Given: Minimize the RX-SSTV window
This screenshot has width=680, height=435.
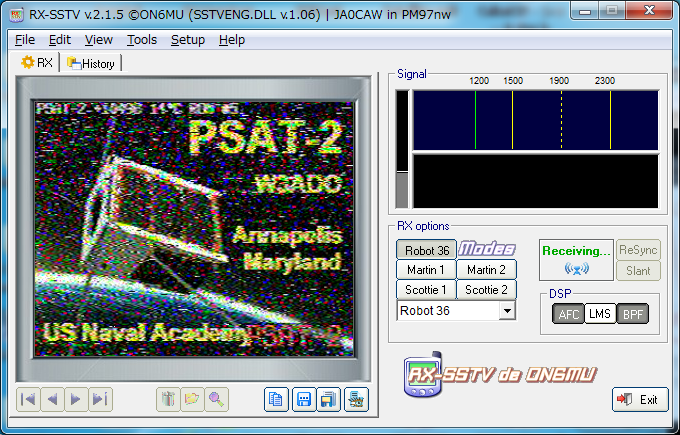Looking at the screenshot, I should click(x=585, y=11).
